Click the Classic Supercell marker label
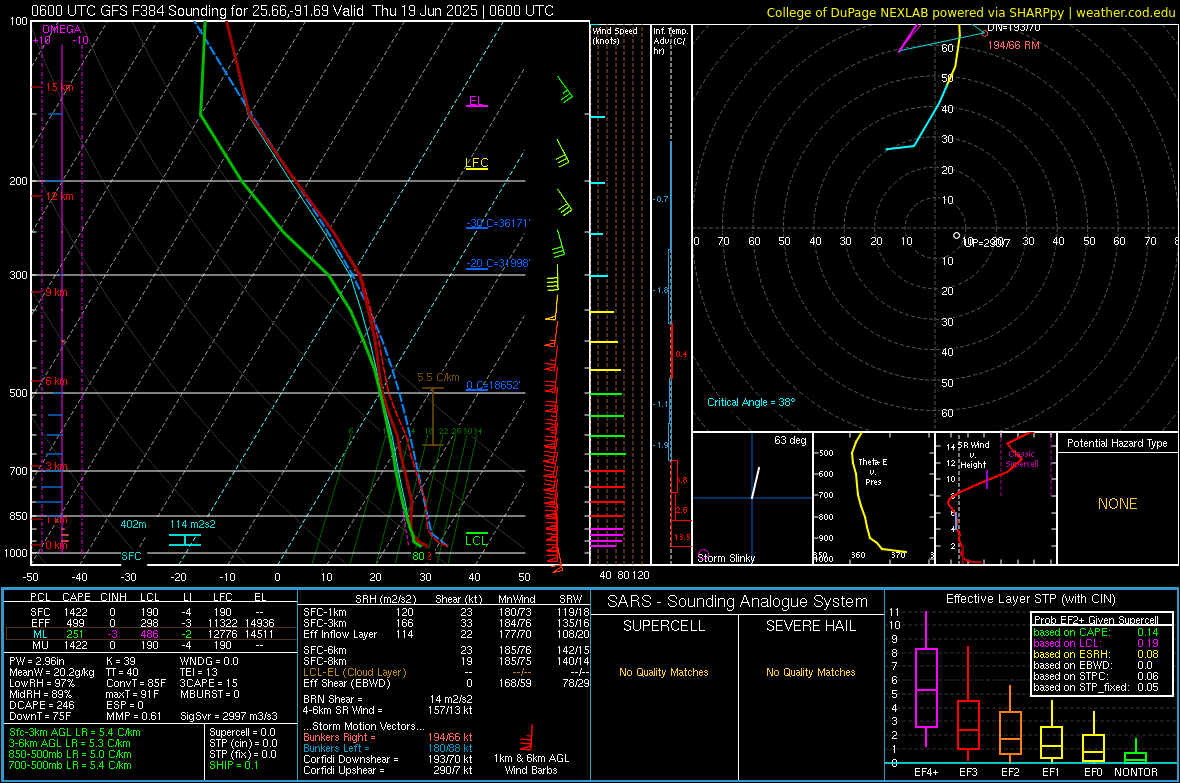This screenshot has height=783, width=1180. [x=1022, y=459]
